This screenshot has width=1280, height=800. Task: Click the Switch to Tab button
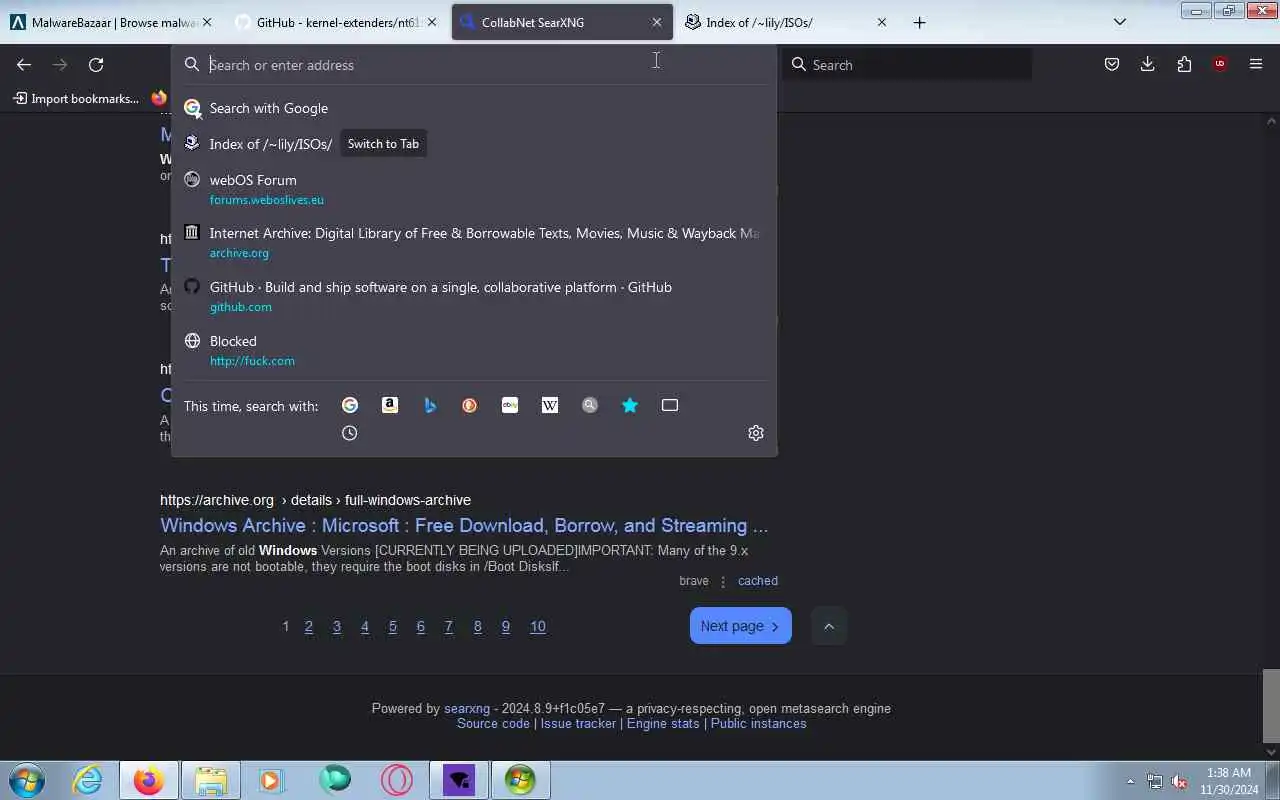(x=383, y=144)
